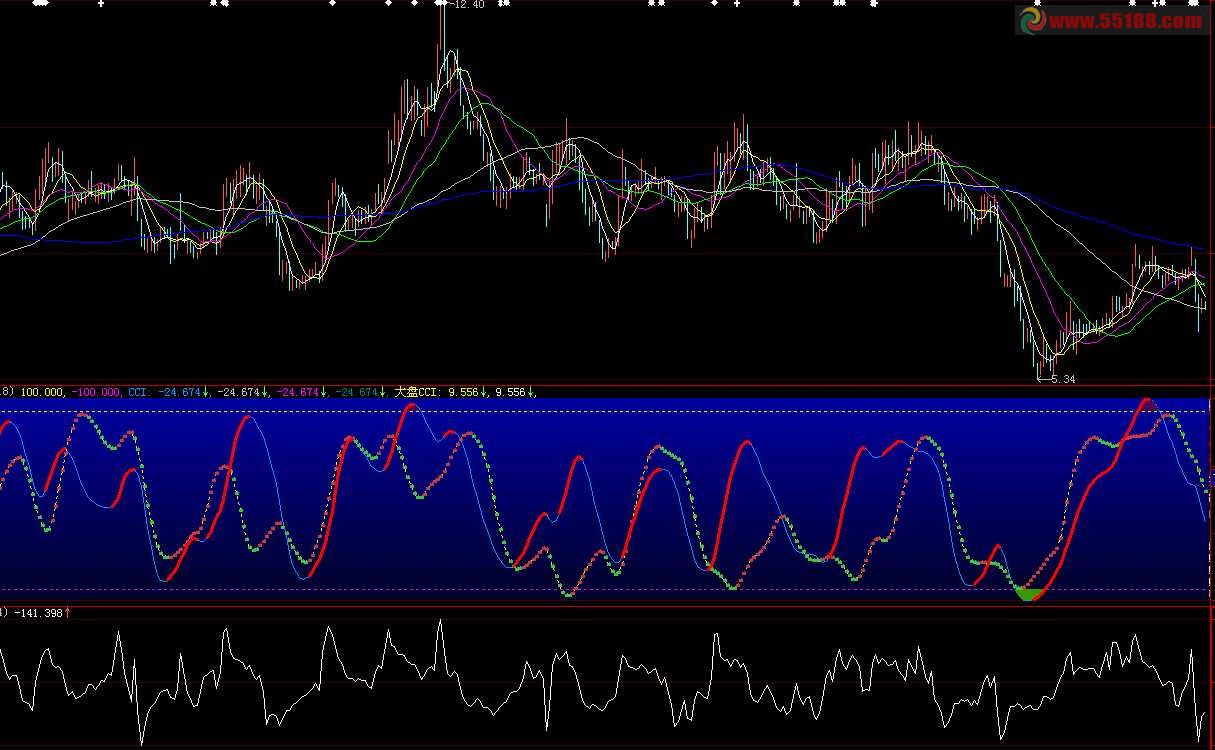
Task: Click the -141.398 value in bottom panel
Action: pos(38,612)
